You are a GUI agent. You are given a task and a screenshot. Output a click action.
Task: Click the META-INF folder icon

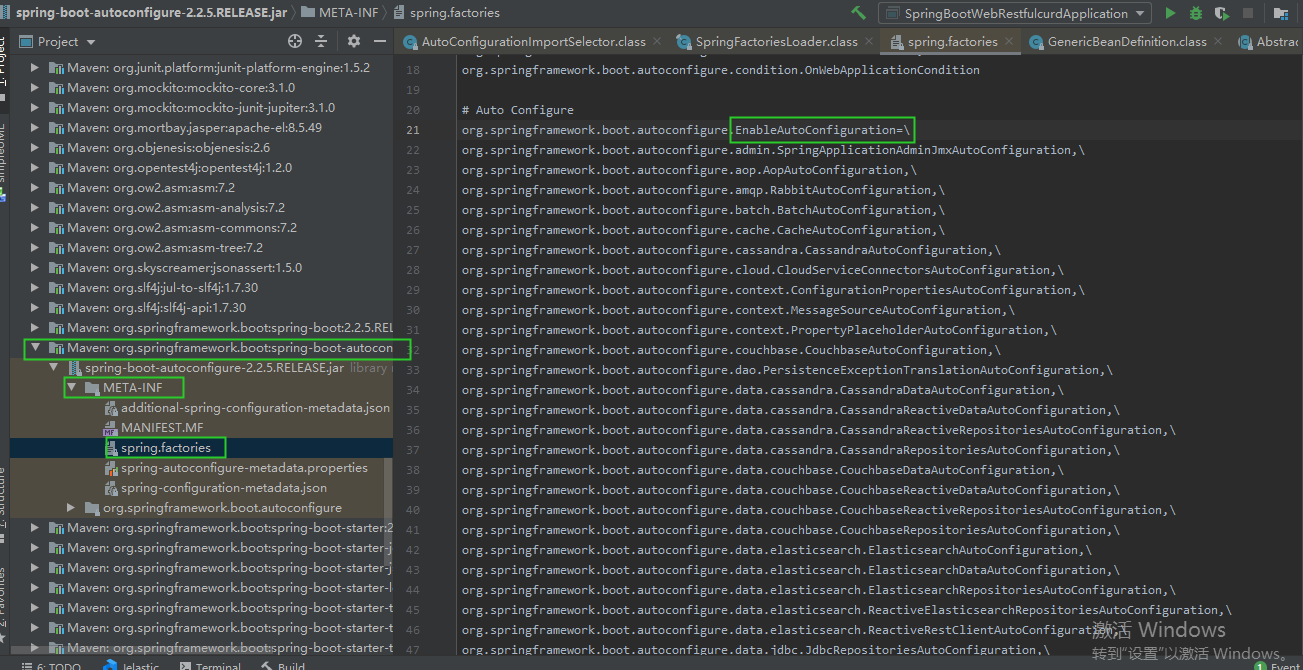coord(92,388)
